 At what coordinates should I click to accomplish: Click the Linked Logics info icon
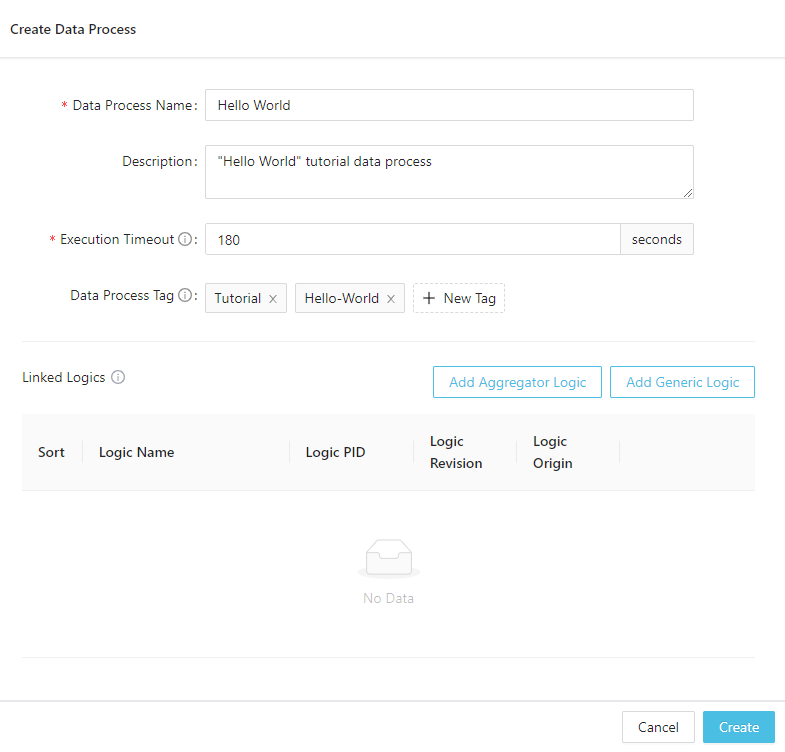point(118,378)
